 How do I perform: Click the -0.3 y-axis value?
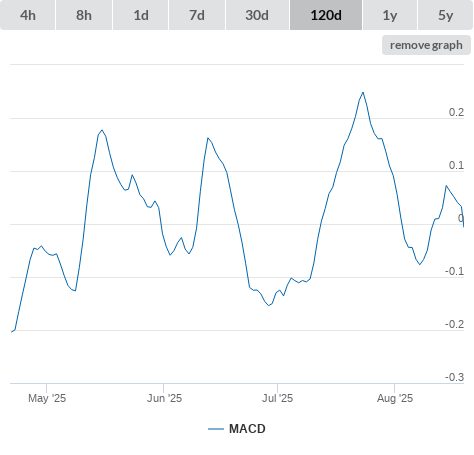coord(454,377)
